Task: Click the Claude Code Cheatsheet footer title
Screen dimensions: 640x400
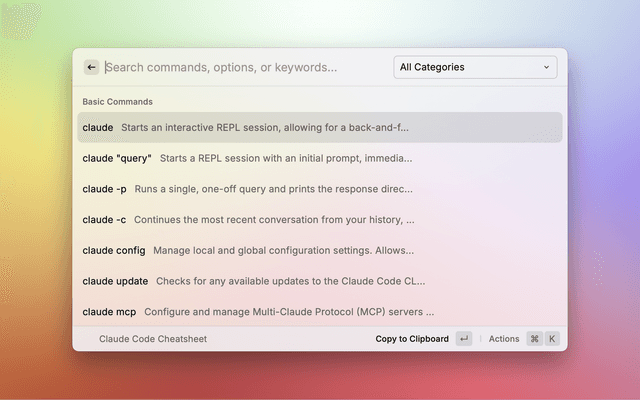Action: [x=153, y=339]
